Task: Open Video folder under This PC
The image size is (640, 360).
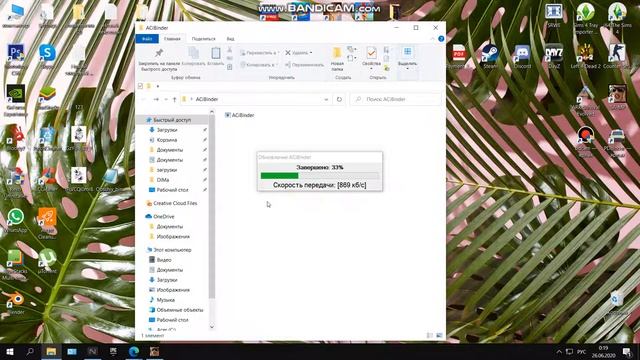Action: click(x=164, y=260)
